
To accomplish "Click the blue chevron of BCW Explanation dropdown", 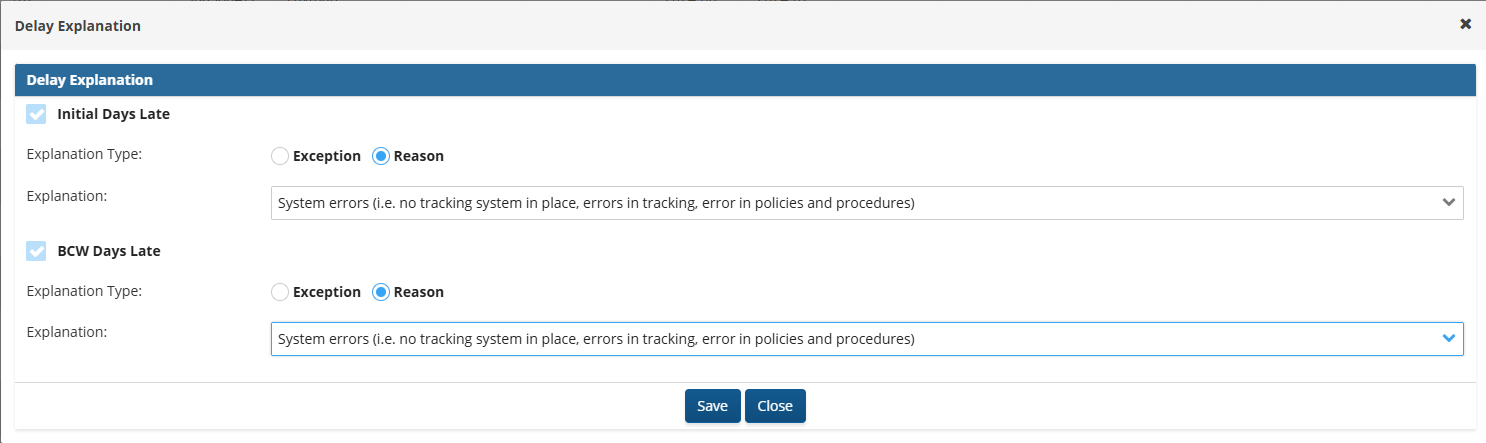I will [x=1448, y=339].
